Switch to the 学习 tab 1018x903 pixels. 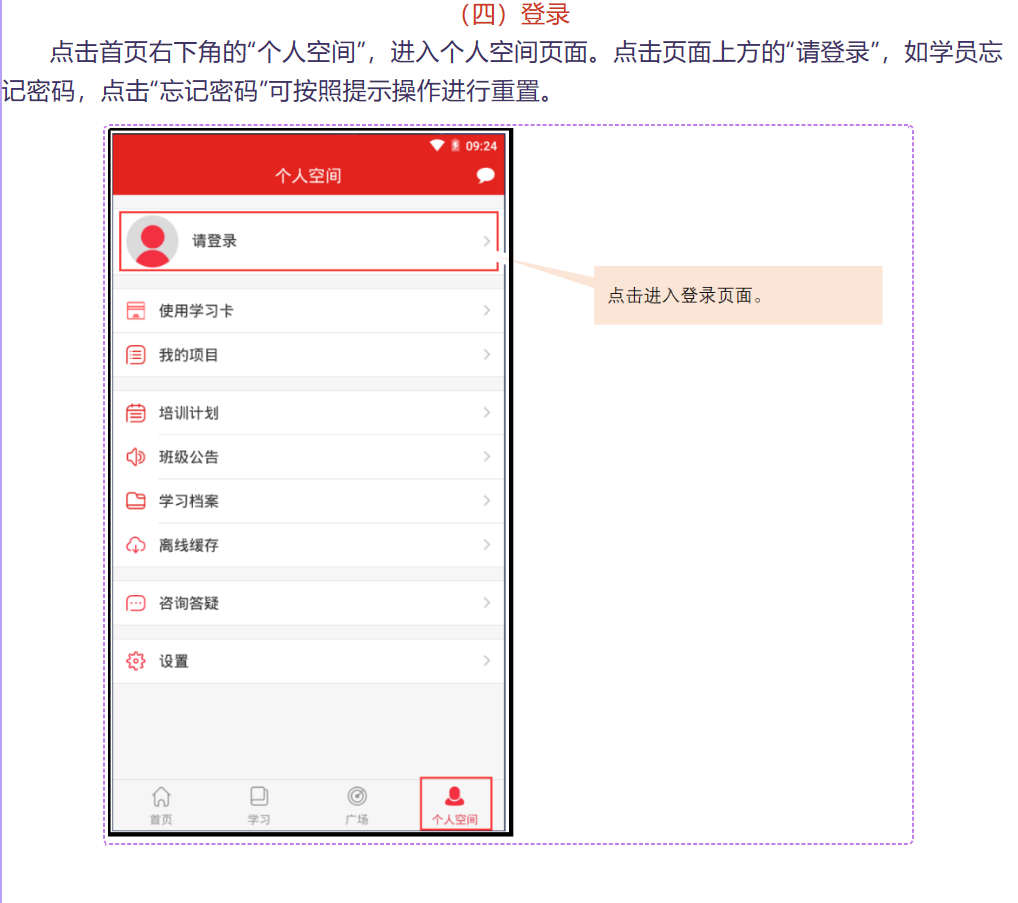259,804
